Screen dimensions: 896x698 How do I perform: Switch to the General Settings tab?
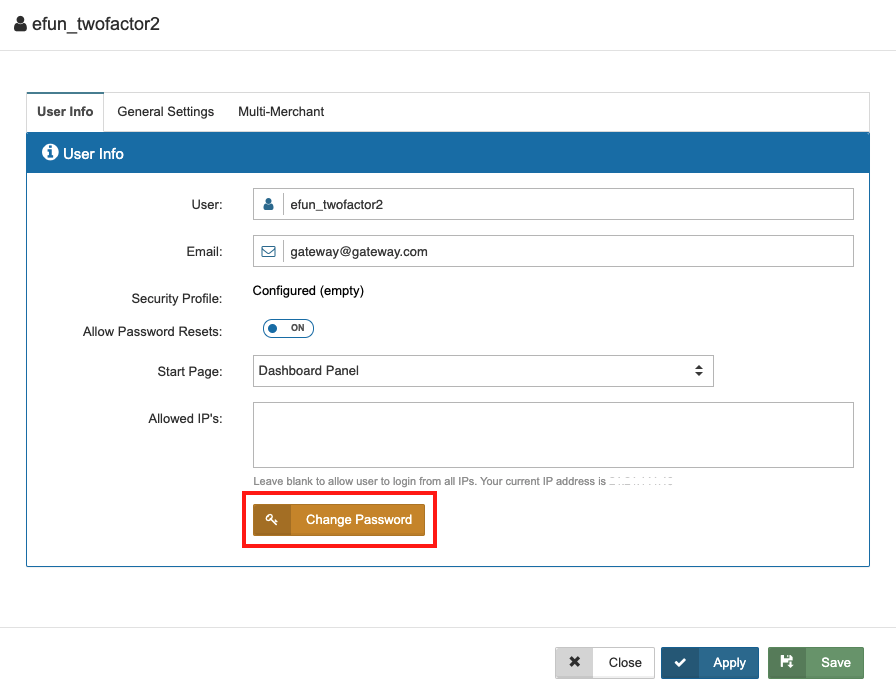point(166,112)
